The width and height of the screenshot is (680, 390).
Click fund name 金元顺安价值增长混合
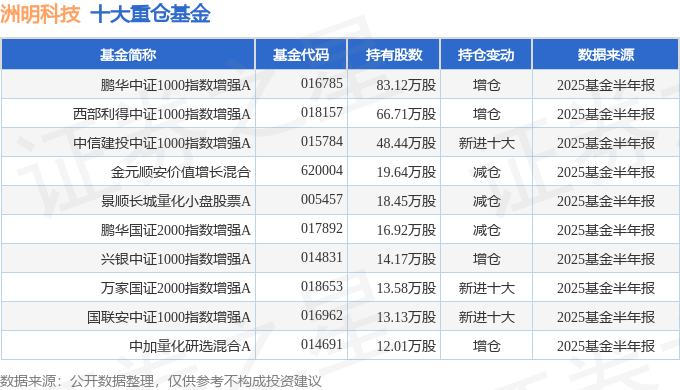[181, 172]
